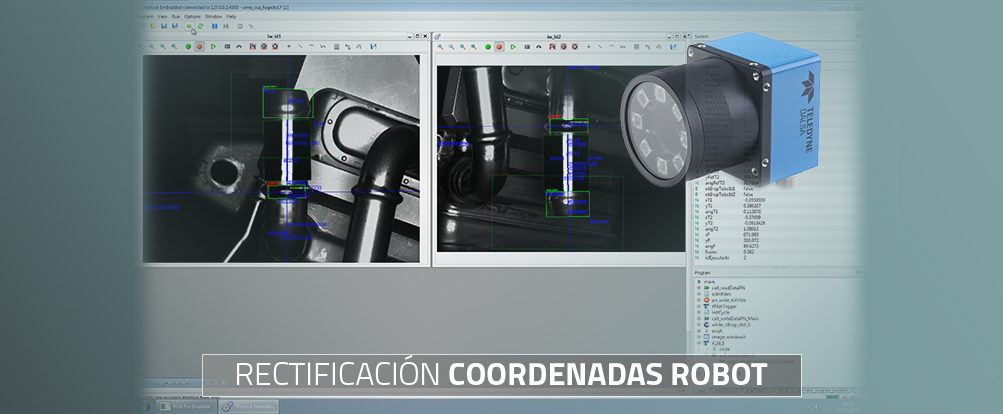Viewport: 1003px width, 414px height.
Task: Click the blue pause icon in main toolbar
Action: pos(214,26)
